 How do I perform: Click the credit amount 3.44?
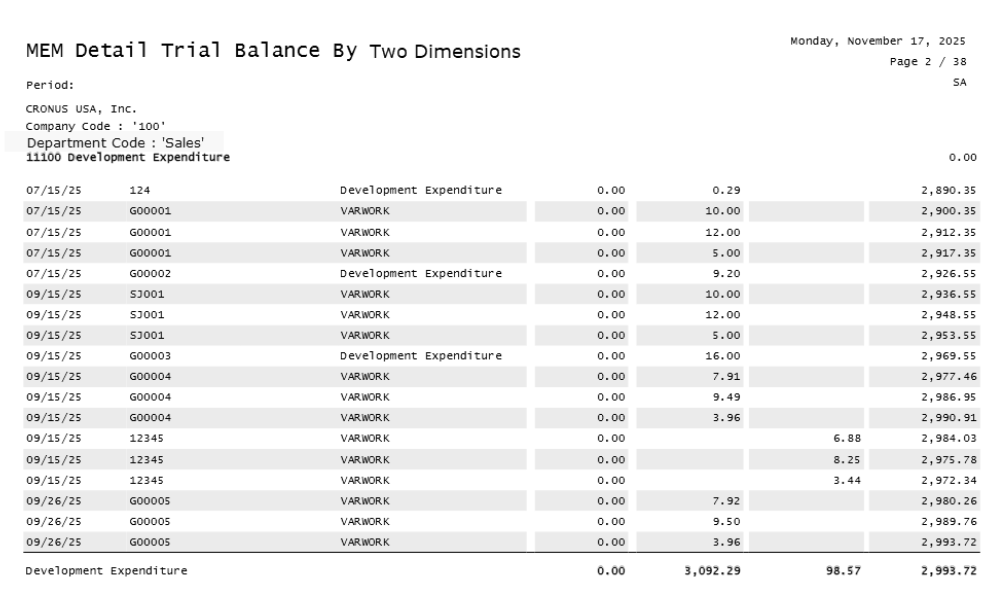click(847, 481)
